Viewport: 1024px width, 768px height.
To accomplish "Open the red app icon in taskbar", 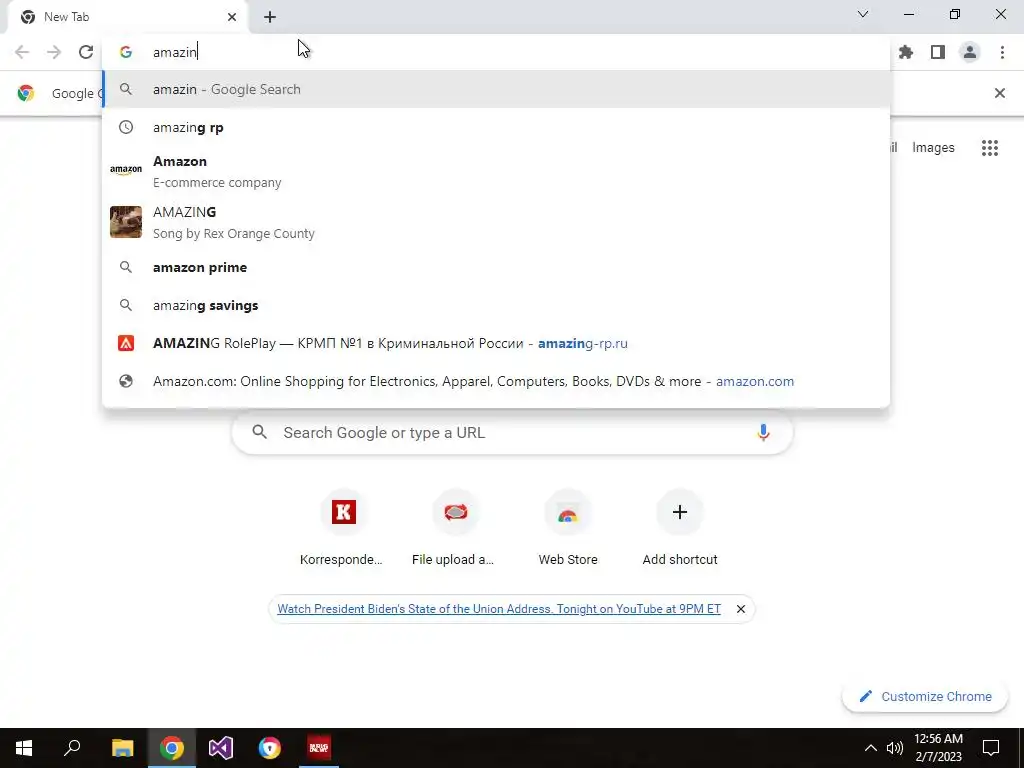I will click(x=319, y=748).
